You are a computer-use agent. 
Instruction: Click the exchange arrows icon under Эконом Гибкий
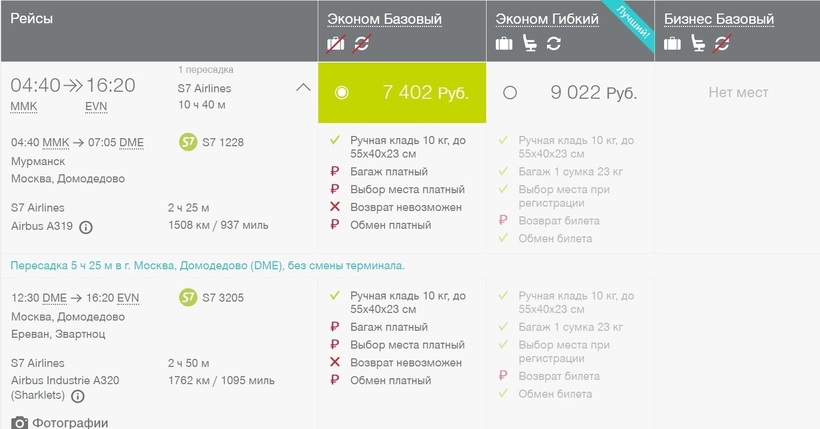pos(553,44)
